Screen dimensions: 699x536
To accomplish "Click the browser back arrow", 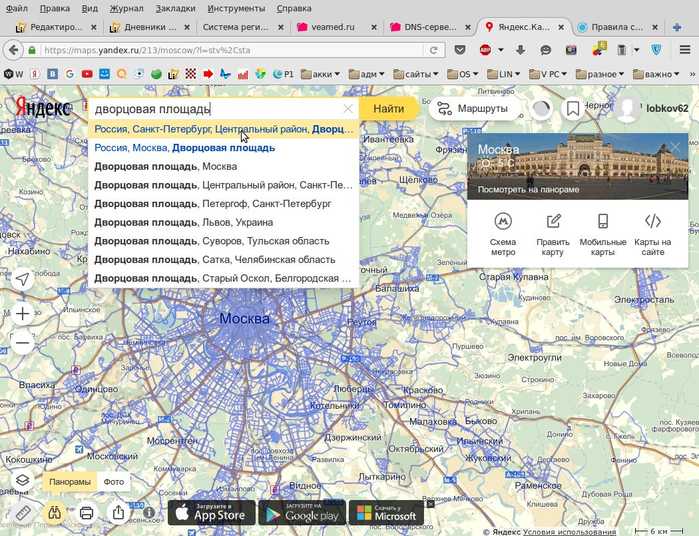I will pyautogui.click(x=14, y=50).
